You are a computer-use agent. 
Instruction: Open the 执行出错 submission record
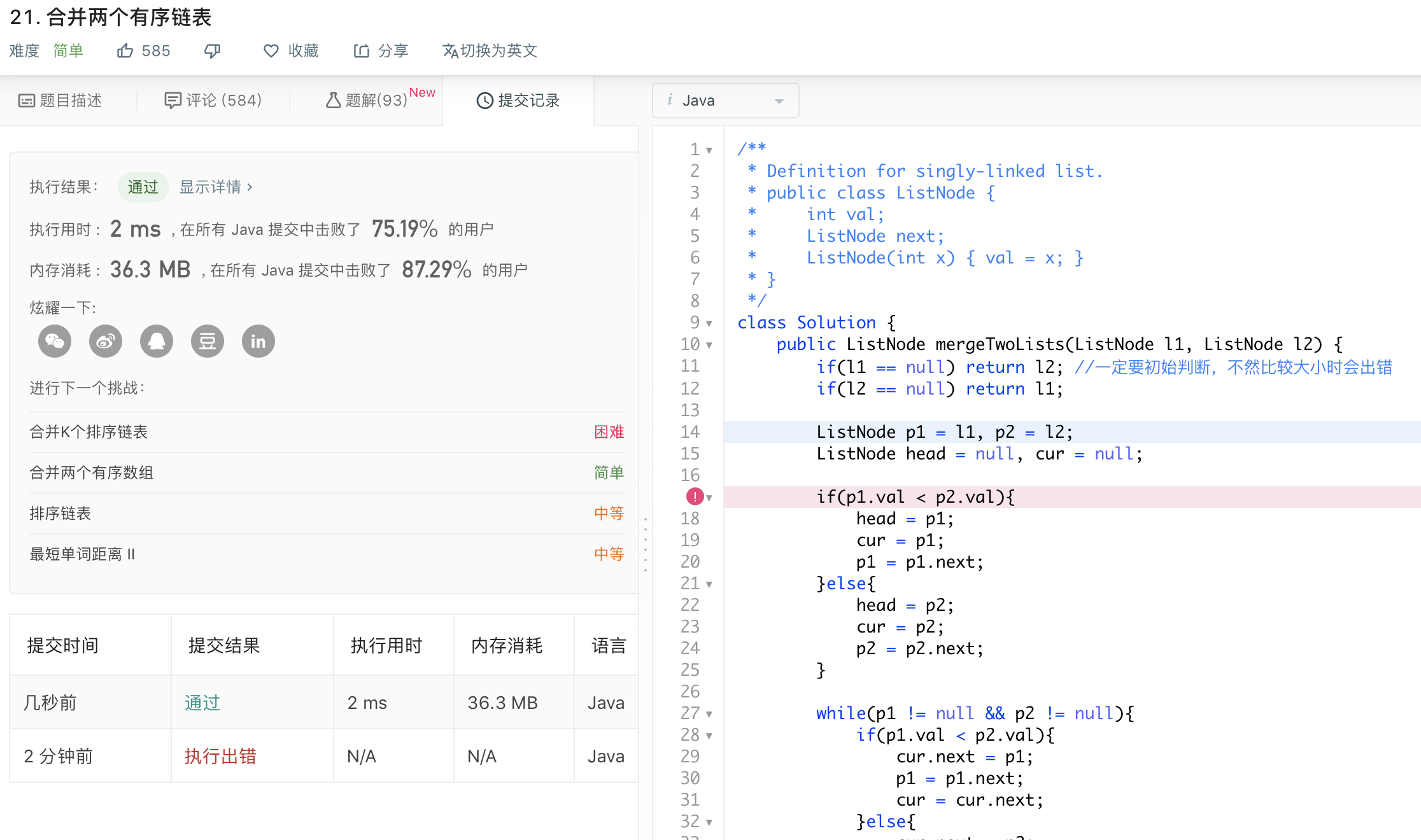220,756
